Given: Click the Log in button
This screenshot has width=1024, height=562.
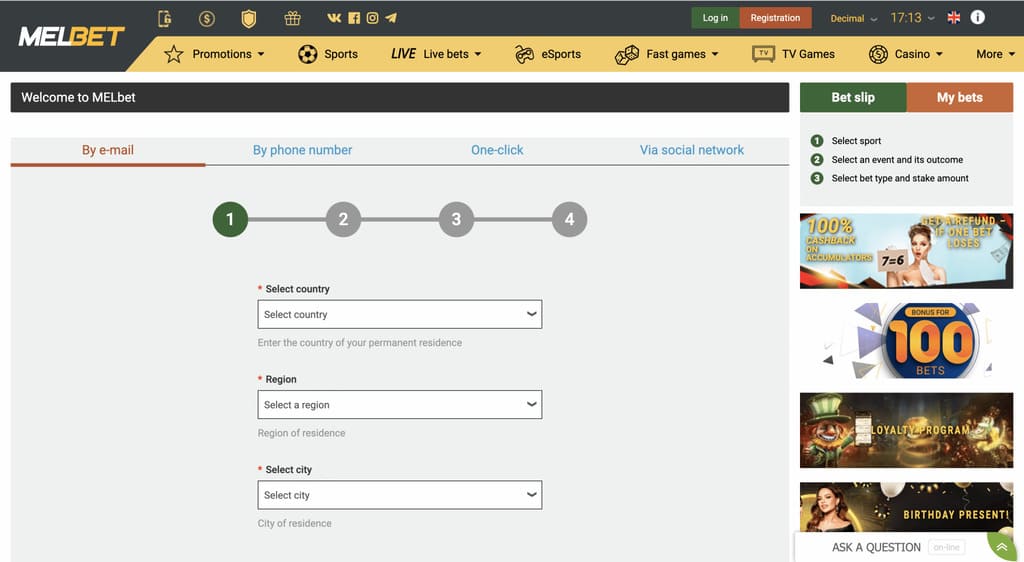Looking at the screenshot, I should [x=715, y=18].
